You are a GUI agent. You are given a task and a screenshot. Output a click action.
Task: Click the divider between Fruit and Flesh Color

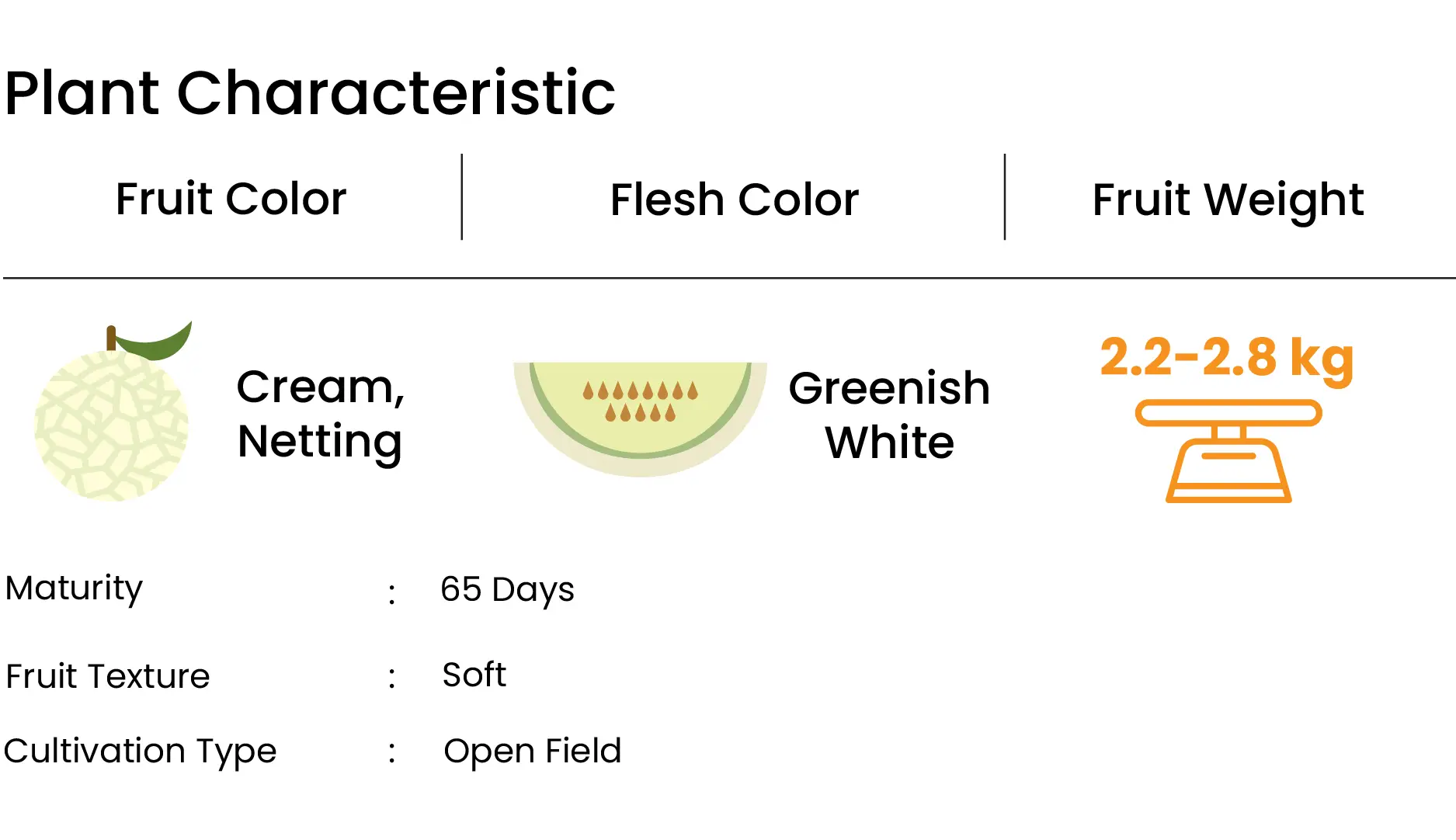pos(462,197)
